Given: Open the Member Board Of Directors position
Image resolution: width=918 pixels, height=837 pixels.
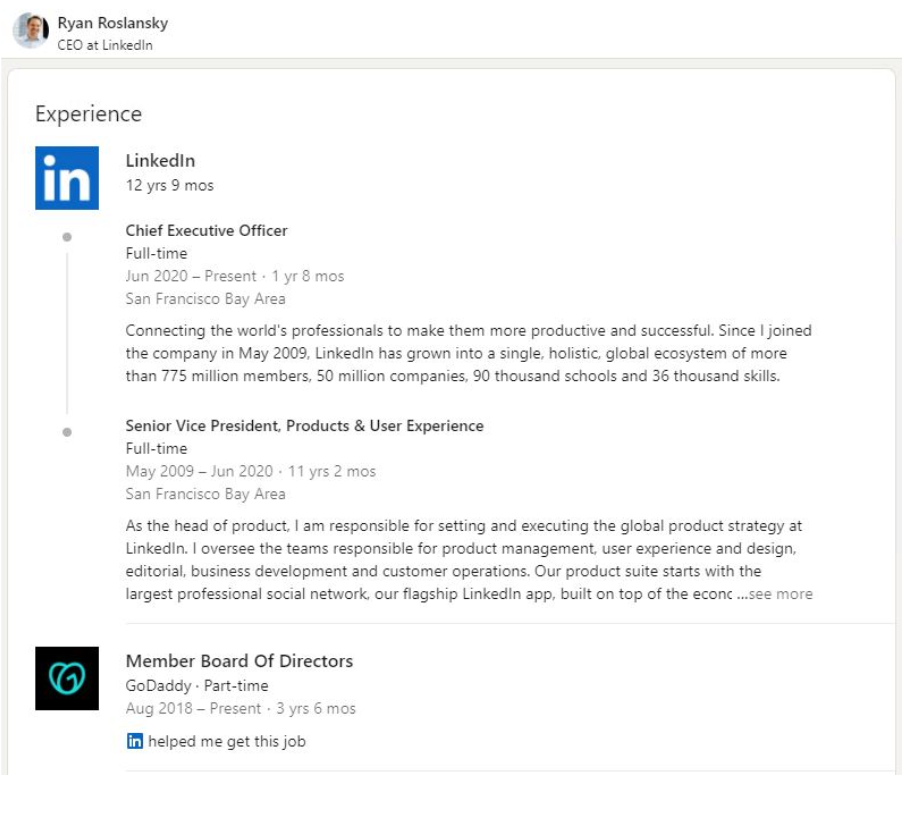Looking at the screenshot, I should (239, 661).
